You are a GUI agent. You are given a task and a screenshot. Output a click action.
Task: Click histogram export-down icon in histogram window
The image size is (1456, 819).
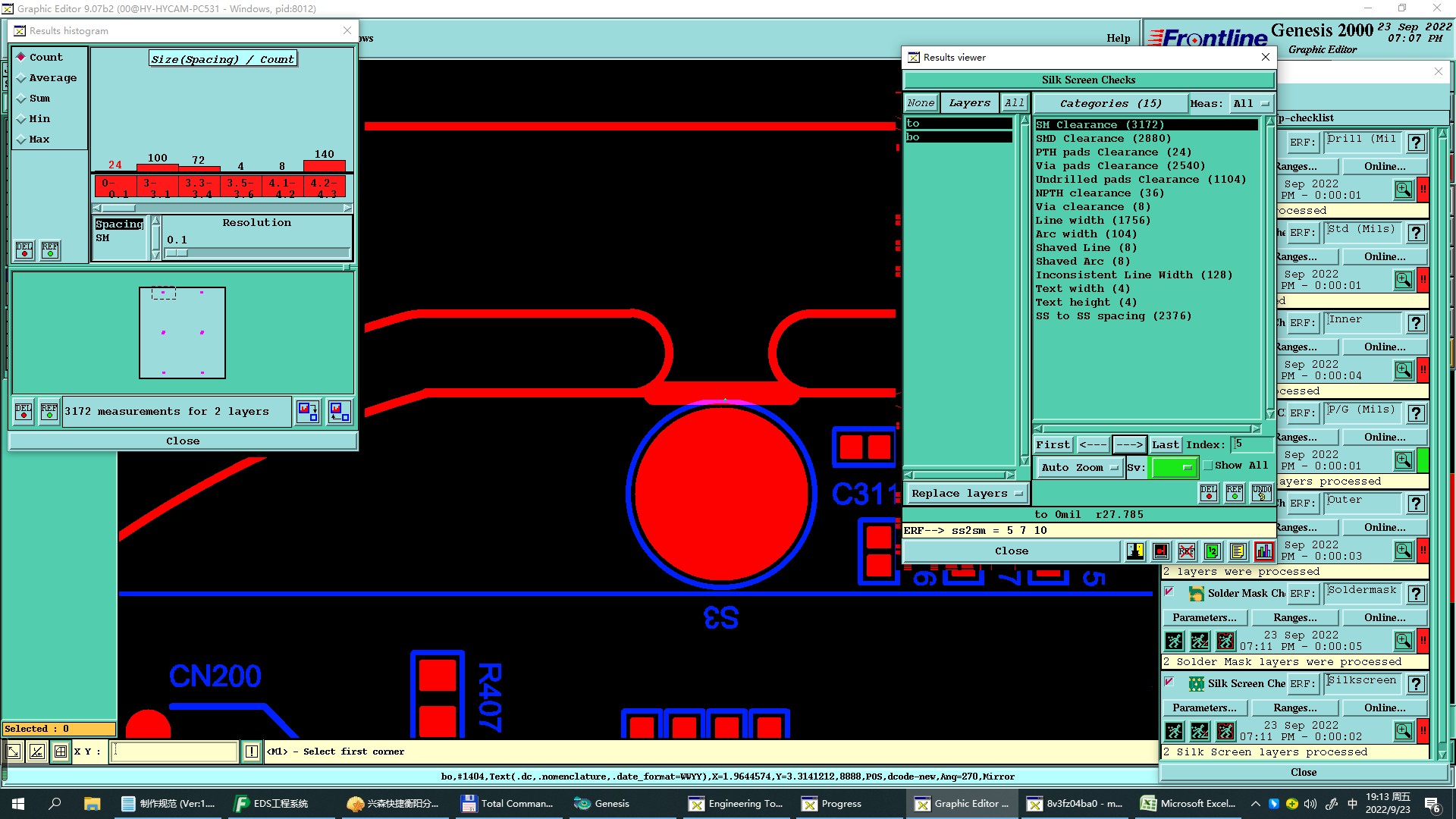(308, 412)
